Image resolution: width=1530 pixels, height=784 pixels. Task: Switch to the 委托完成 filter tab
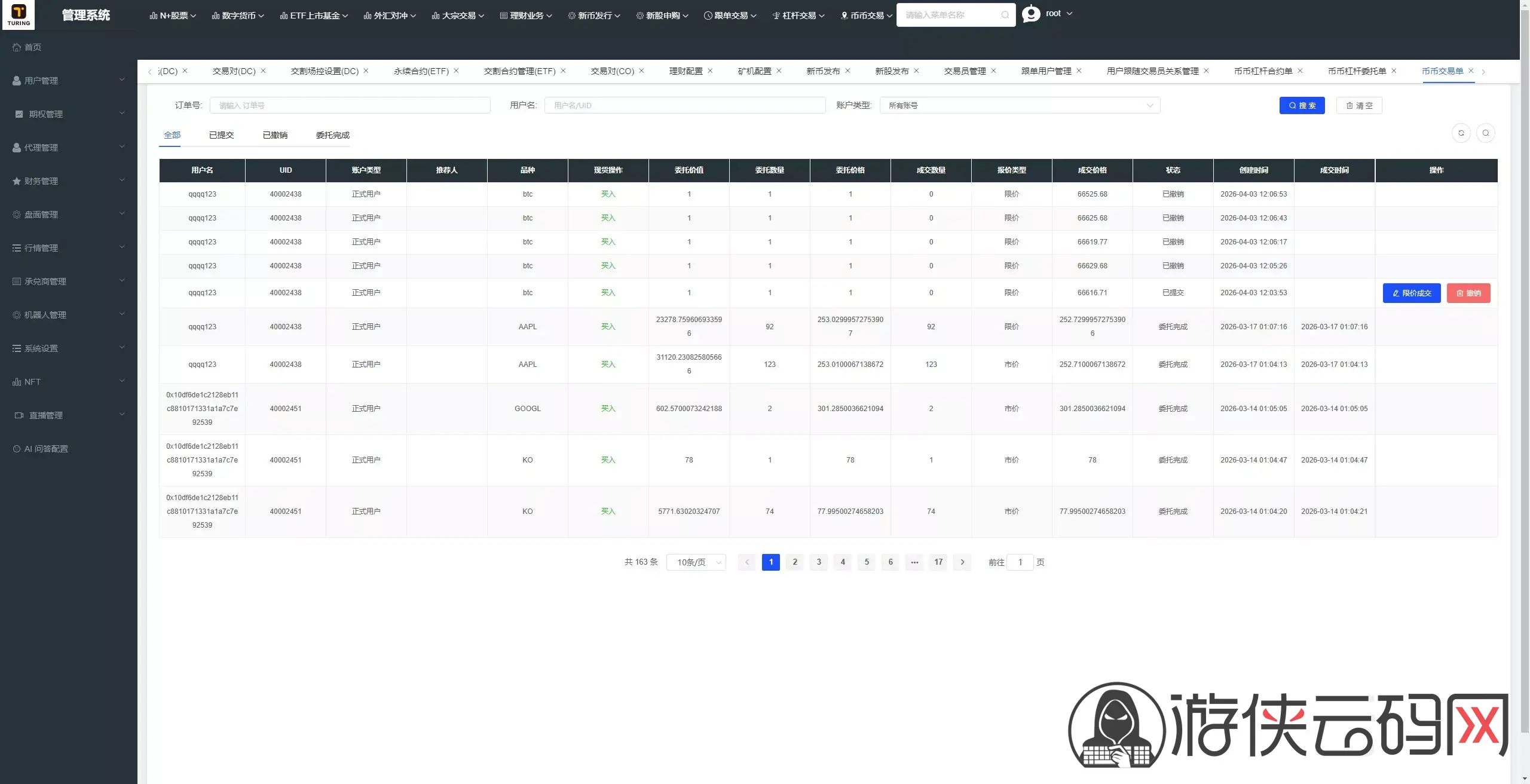[333, 135]
